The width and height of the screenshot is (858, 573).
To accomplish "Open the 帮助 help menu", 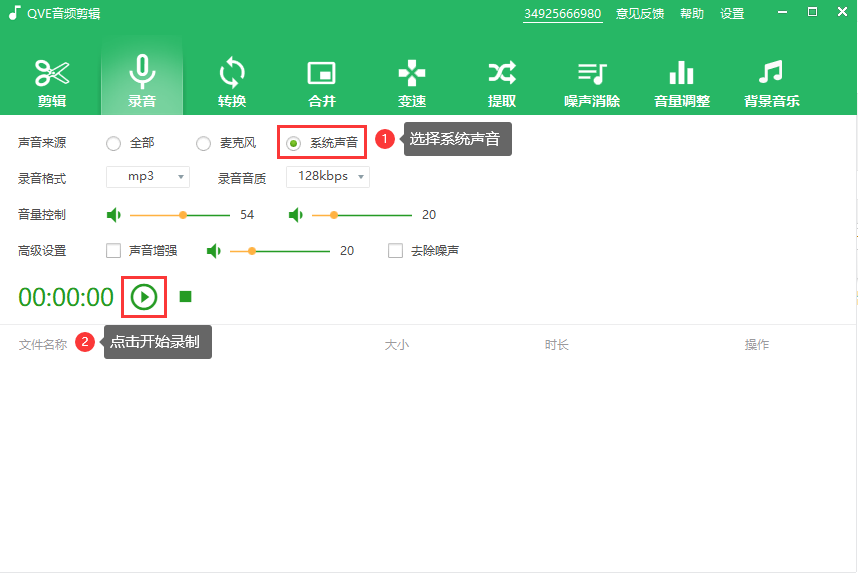I will click(x=692, y=14).
